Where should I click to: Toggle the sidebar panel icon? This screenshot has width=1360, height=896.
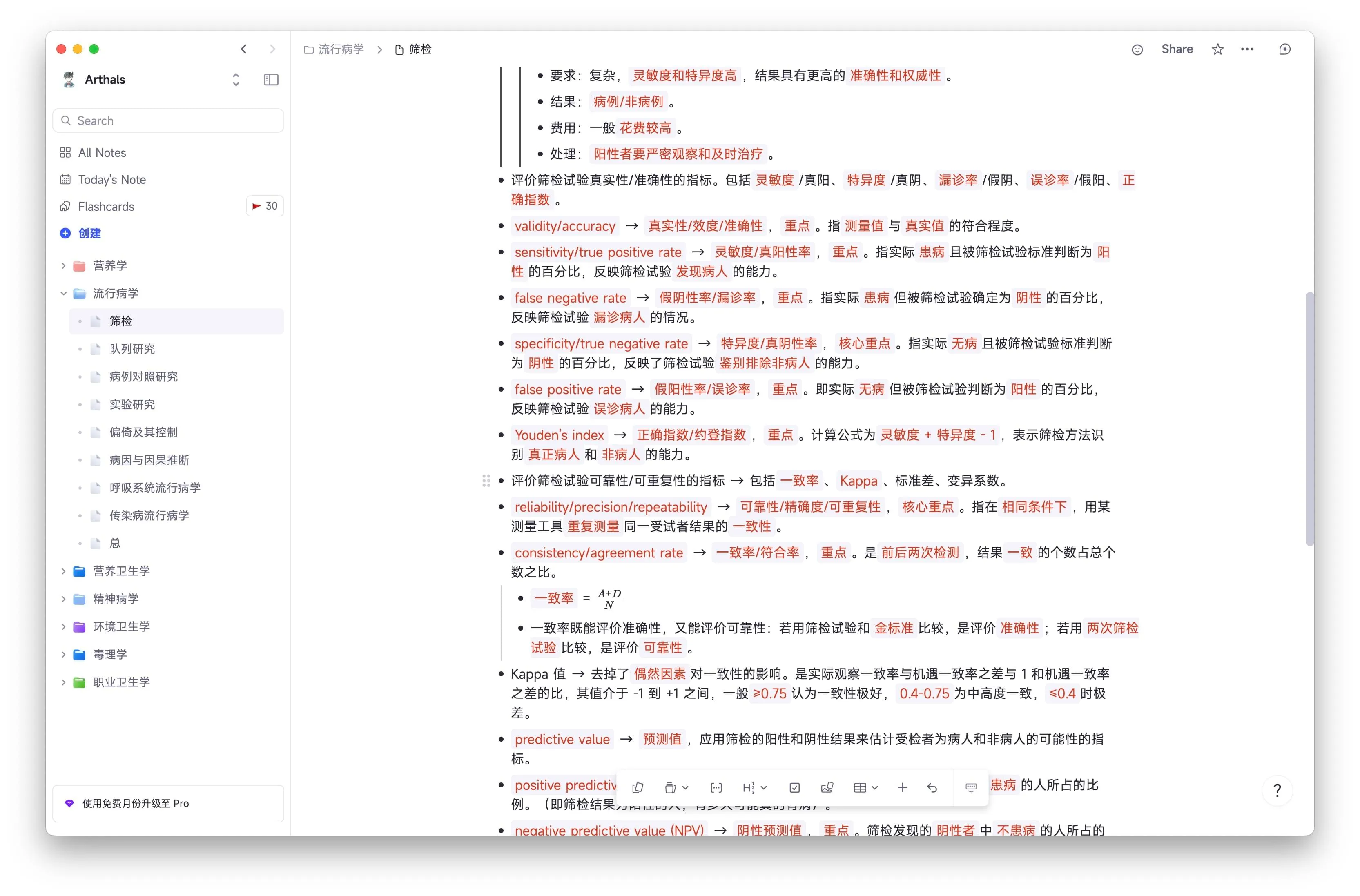(271, 79)
